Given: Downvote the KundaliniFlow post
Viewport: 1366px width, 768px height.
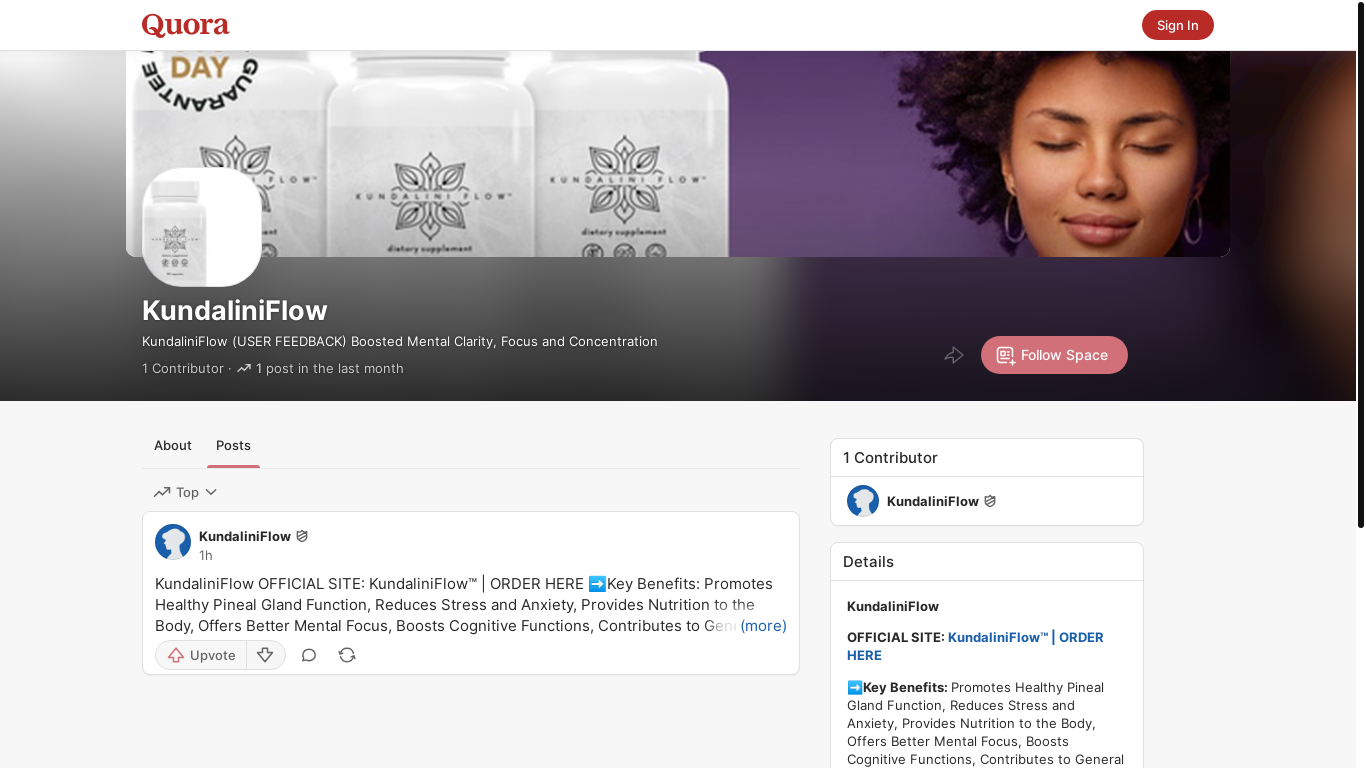Looking at the screenshot, I should point(265,655).
